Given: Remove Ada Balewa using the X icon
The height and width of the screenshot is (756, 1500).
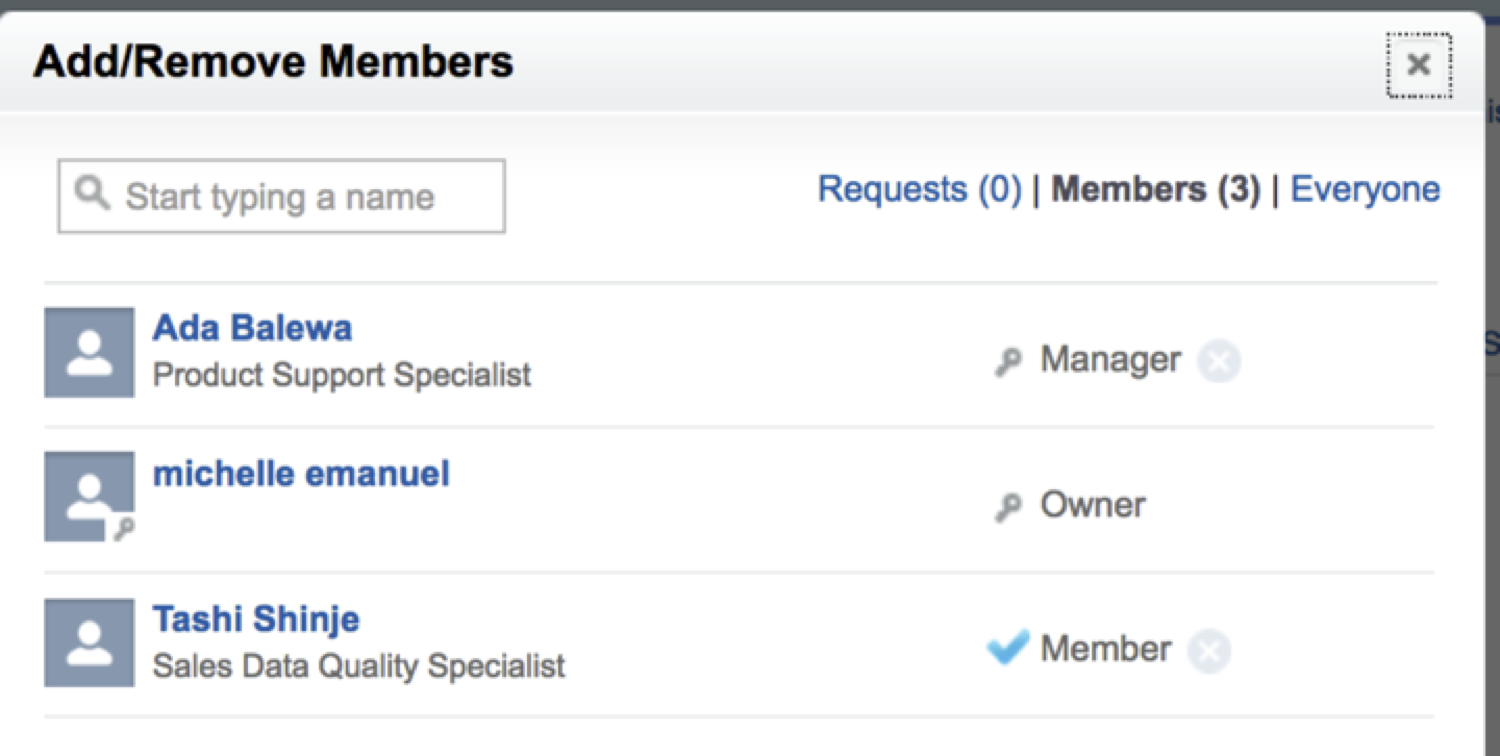Looking at the screenshot, I should pos(1219,361).
